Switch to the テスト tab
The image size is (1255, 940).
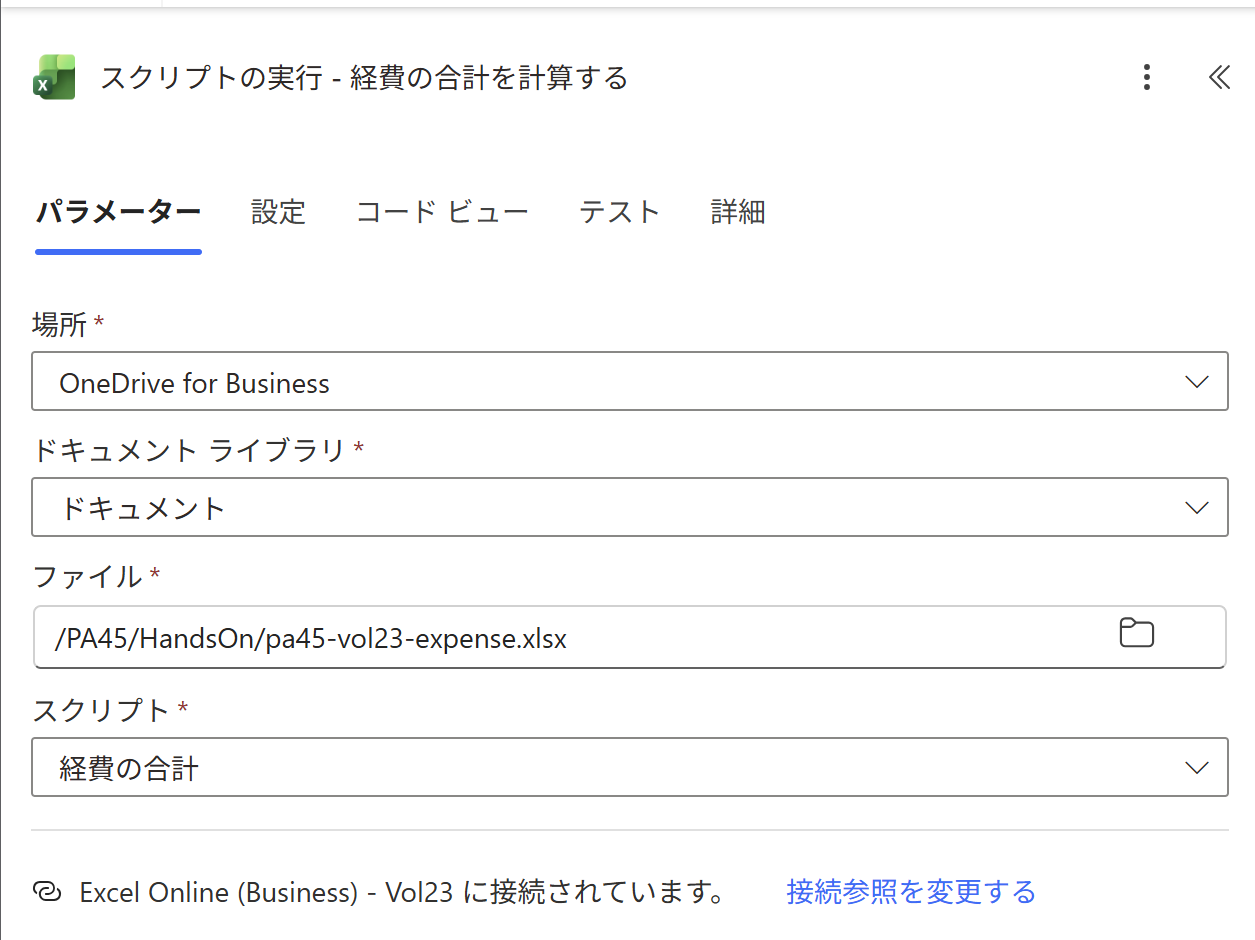(619, 212)
